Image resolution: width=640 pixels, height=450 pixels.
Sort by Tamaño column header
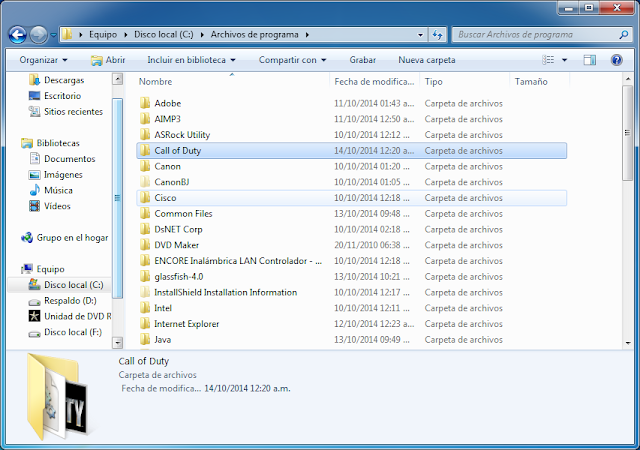point(539,82)
